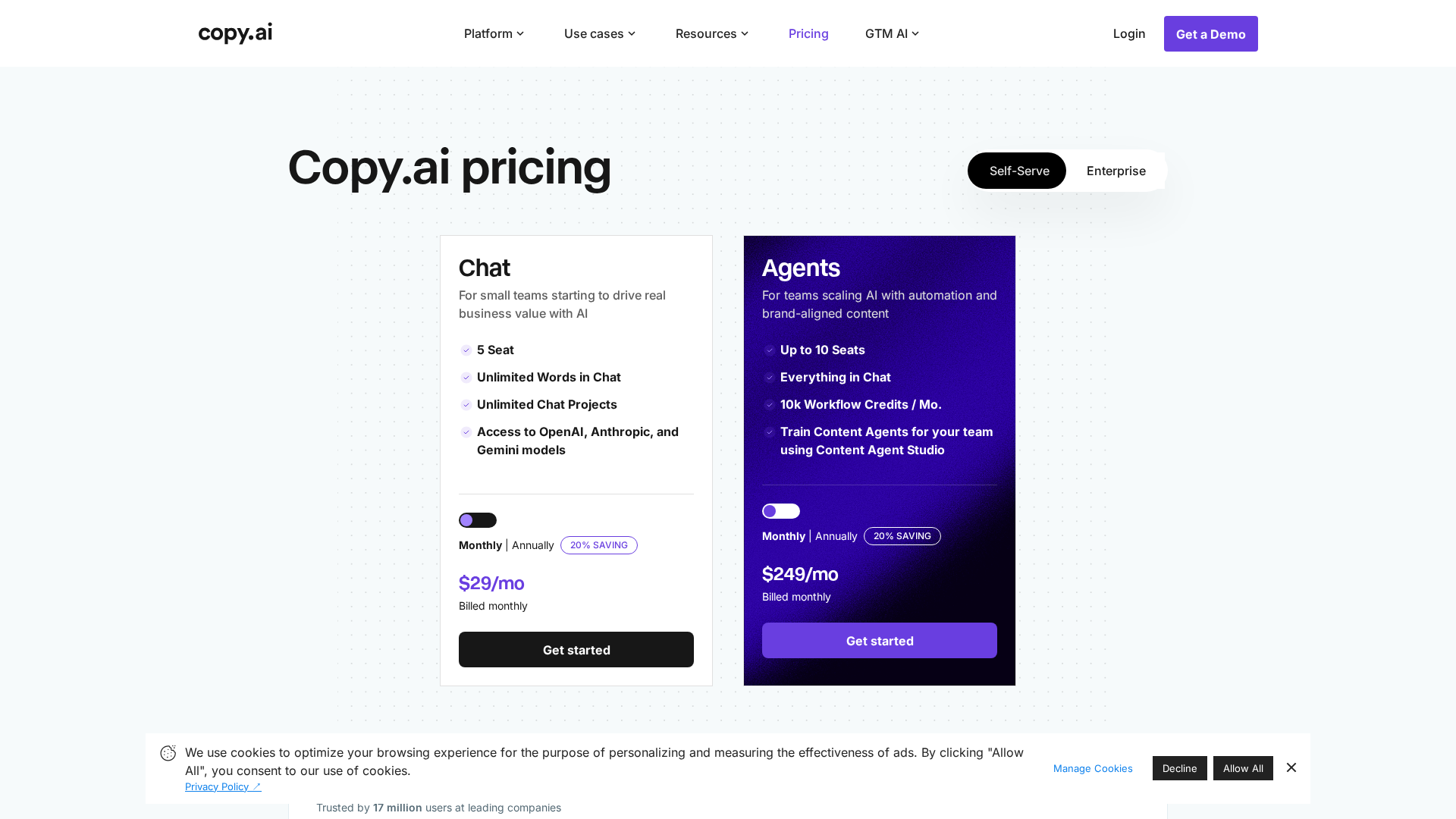Click the checkmark beside 5 Seat
Image resolution: width=1456 pixels, height=819 pixels.
pos(466,350)
